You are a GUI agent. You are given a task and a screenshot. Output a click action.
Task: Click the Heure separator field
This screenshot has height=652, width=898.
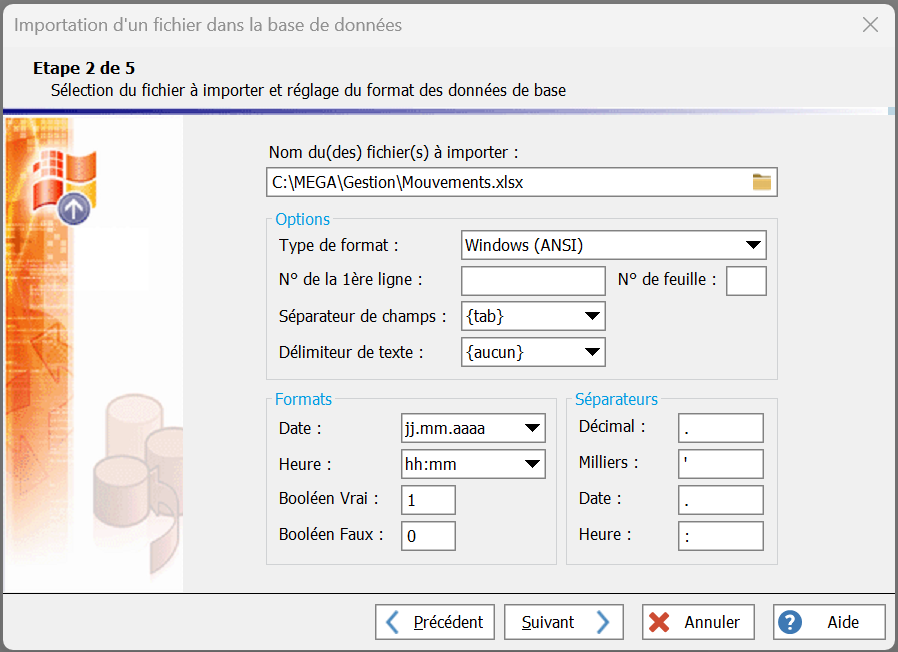[720, 536]
